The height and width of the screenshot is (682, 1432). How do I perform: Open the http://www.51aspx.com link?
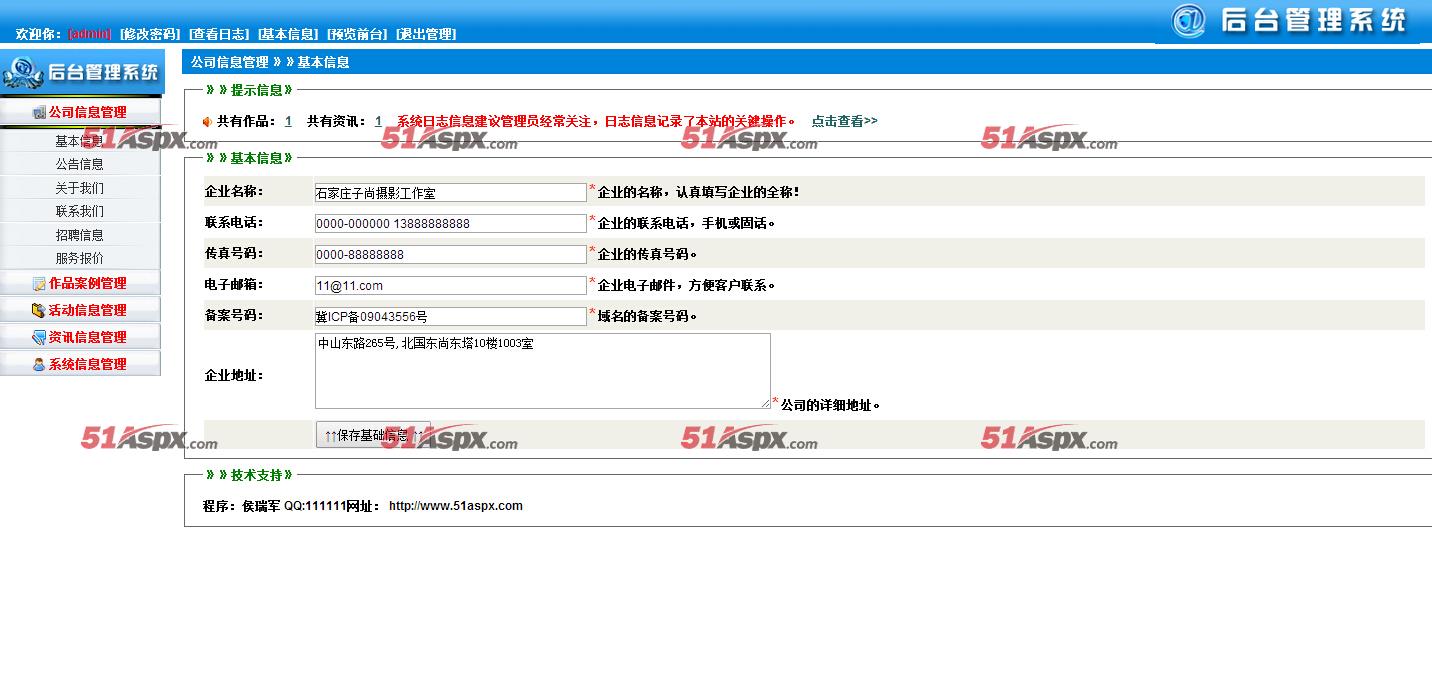coord(456,506)
